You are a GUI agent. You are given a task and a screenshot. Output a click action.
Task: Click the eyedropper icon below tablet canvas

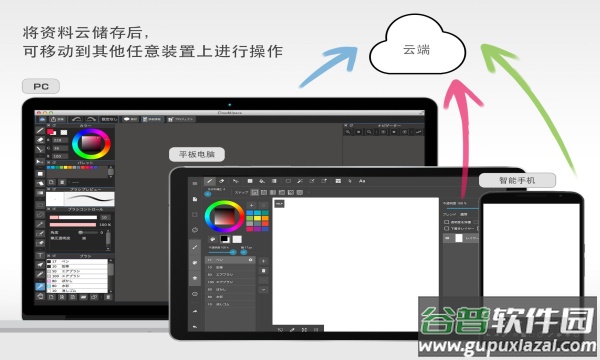(x=292, y=329)
